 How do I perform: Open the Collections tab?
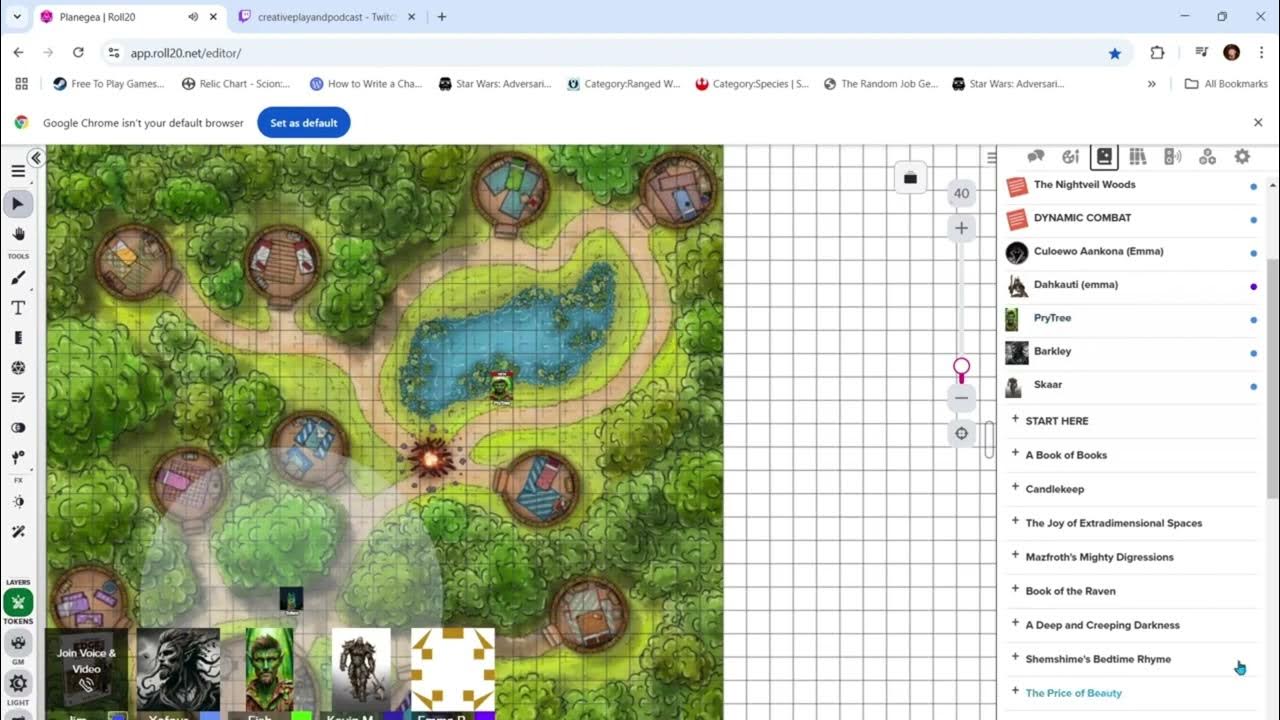[x=1207, y=157]
